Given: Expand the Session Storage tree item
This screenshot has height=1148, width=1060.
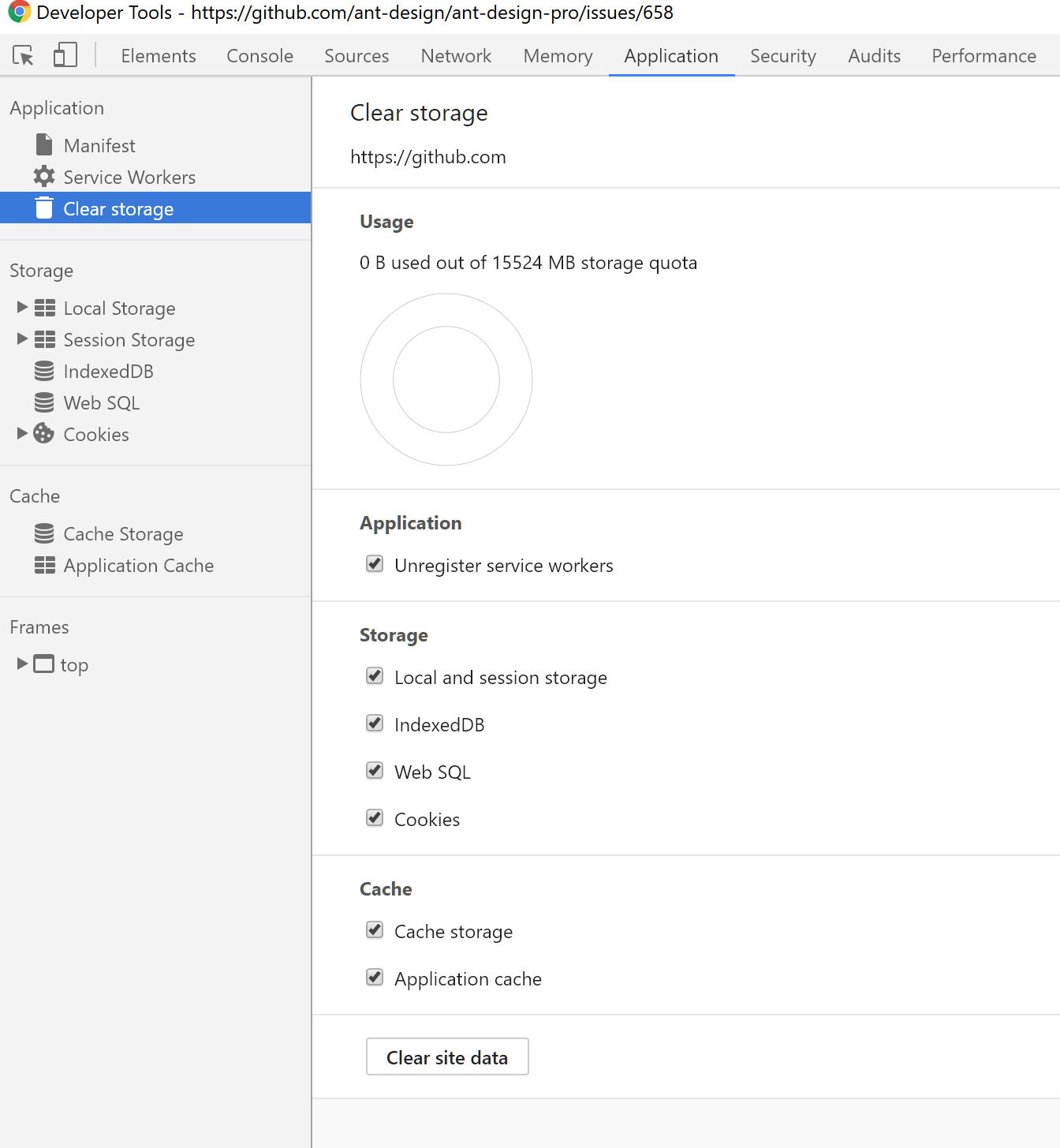Looking at the screenshot, I should click(21, 339).
